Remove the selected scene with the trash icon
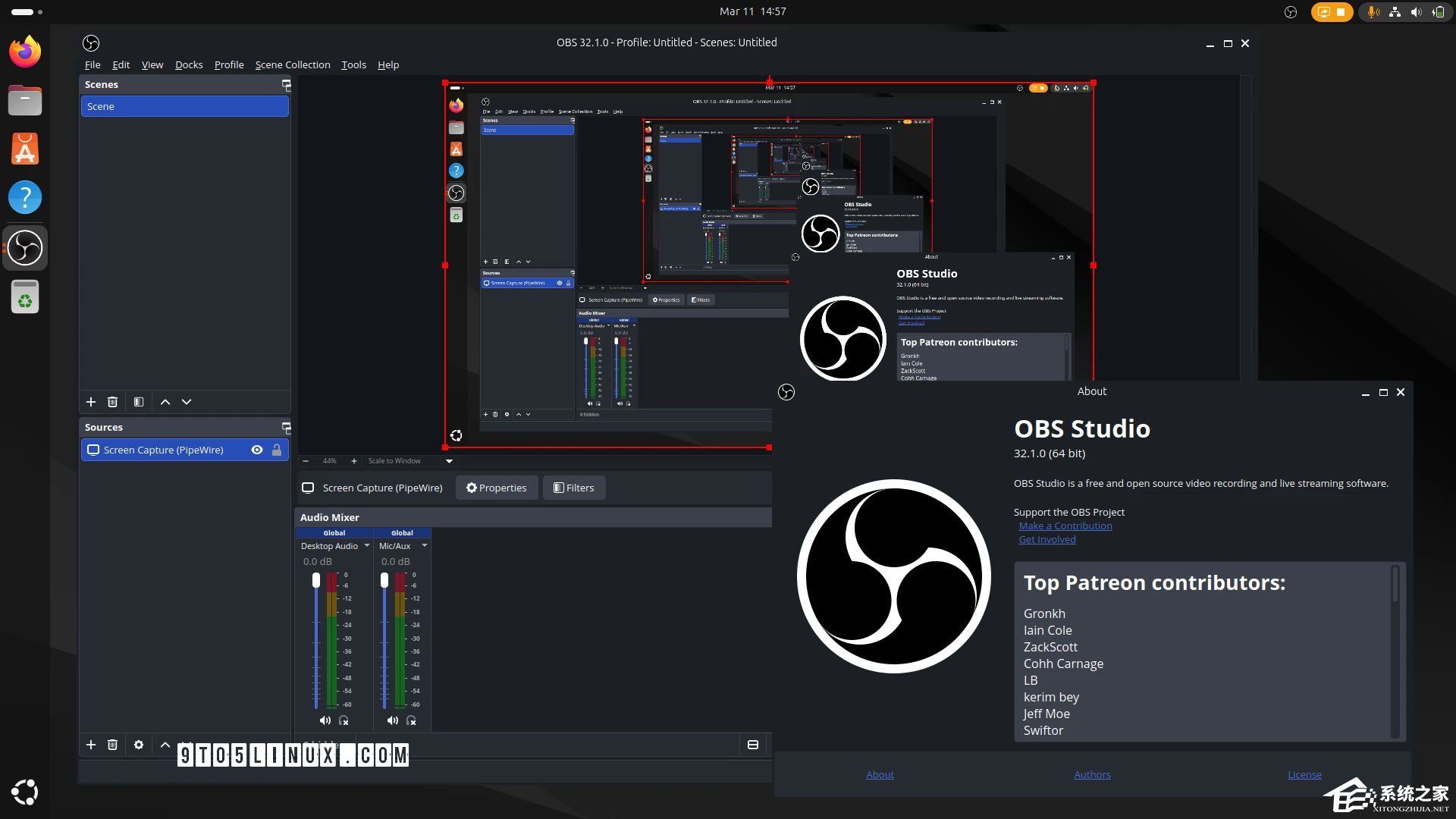Image resolution: width=1456 pixels, height=819 pixels. pos(112,402)
